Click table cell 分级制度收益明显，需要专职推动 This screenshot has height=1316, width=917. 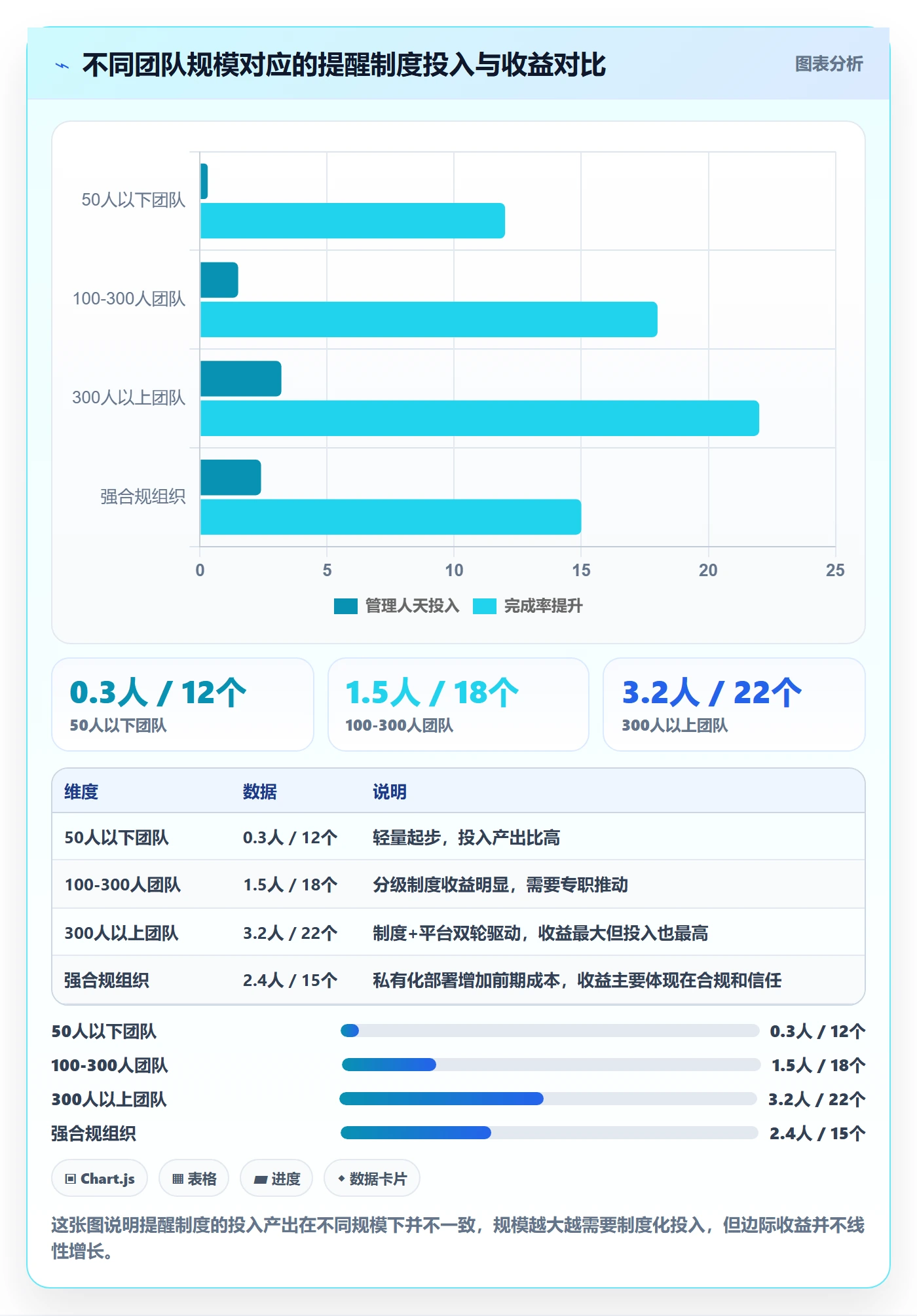pyautogui.click(x=500, y=885)
